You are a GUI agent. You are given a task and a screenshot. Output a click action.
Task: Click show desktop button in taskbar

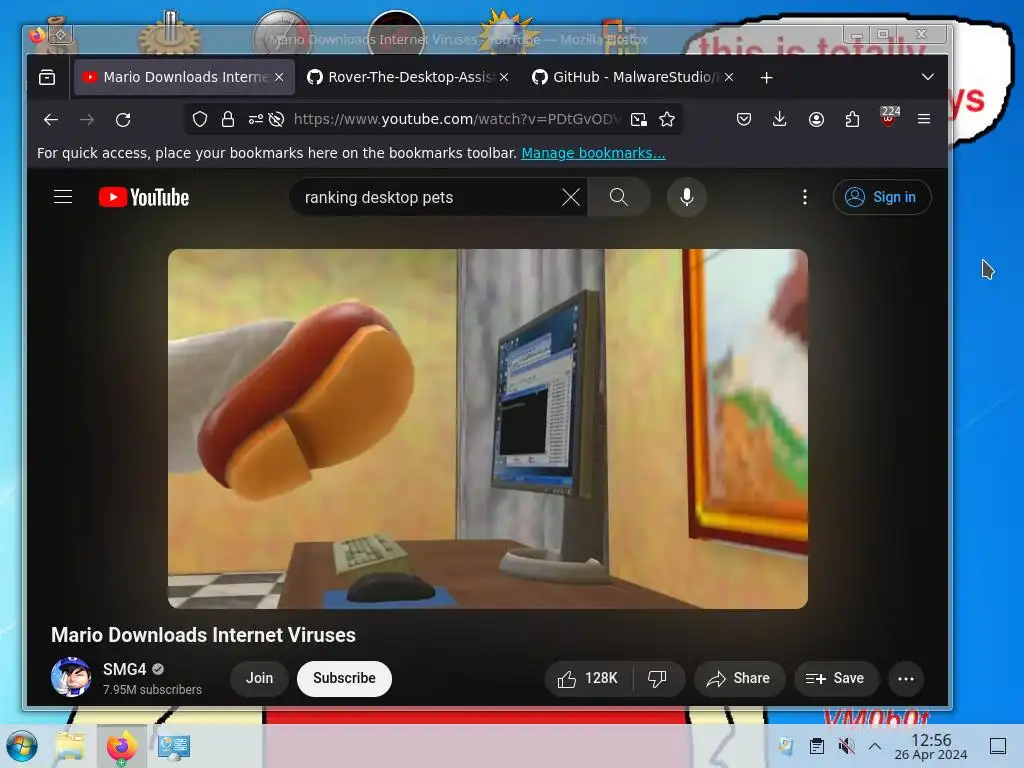[998, 746]
